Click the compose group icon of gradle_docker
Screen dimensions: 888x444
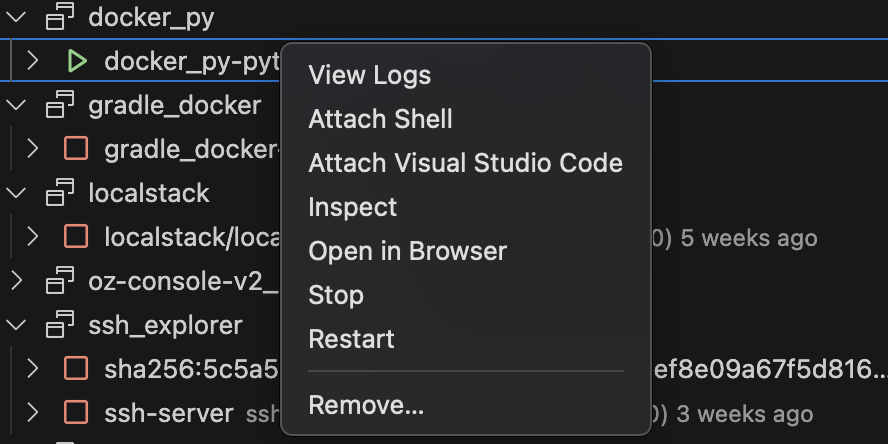pos(60,105)
